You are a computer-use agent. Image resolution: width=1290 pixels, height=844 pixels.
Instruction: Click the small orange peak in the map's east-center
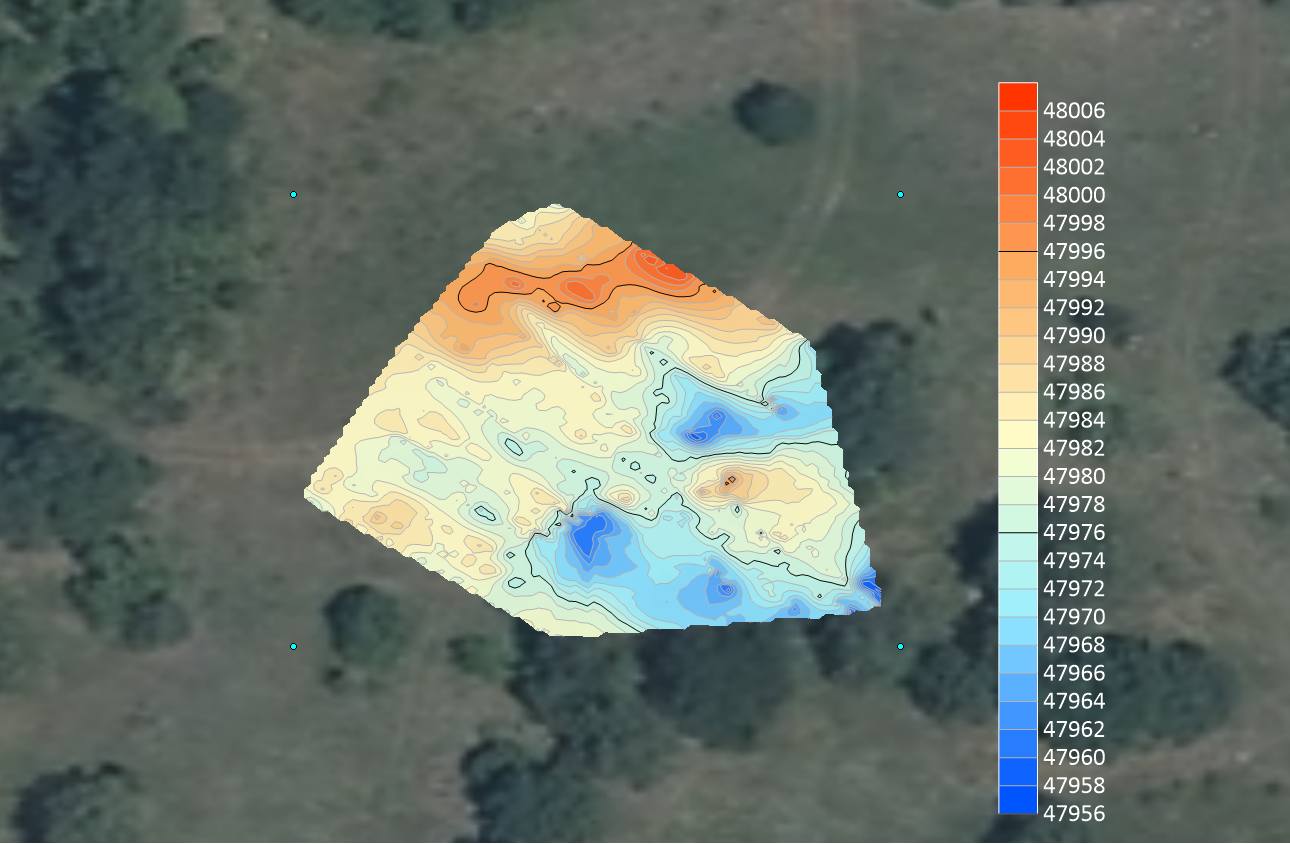729,483
